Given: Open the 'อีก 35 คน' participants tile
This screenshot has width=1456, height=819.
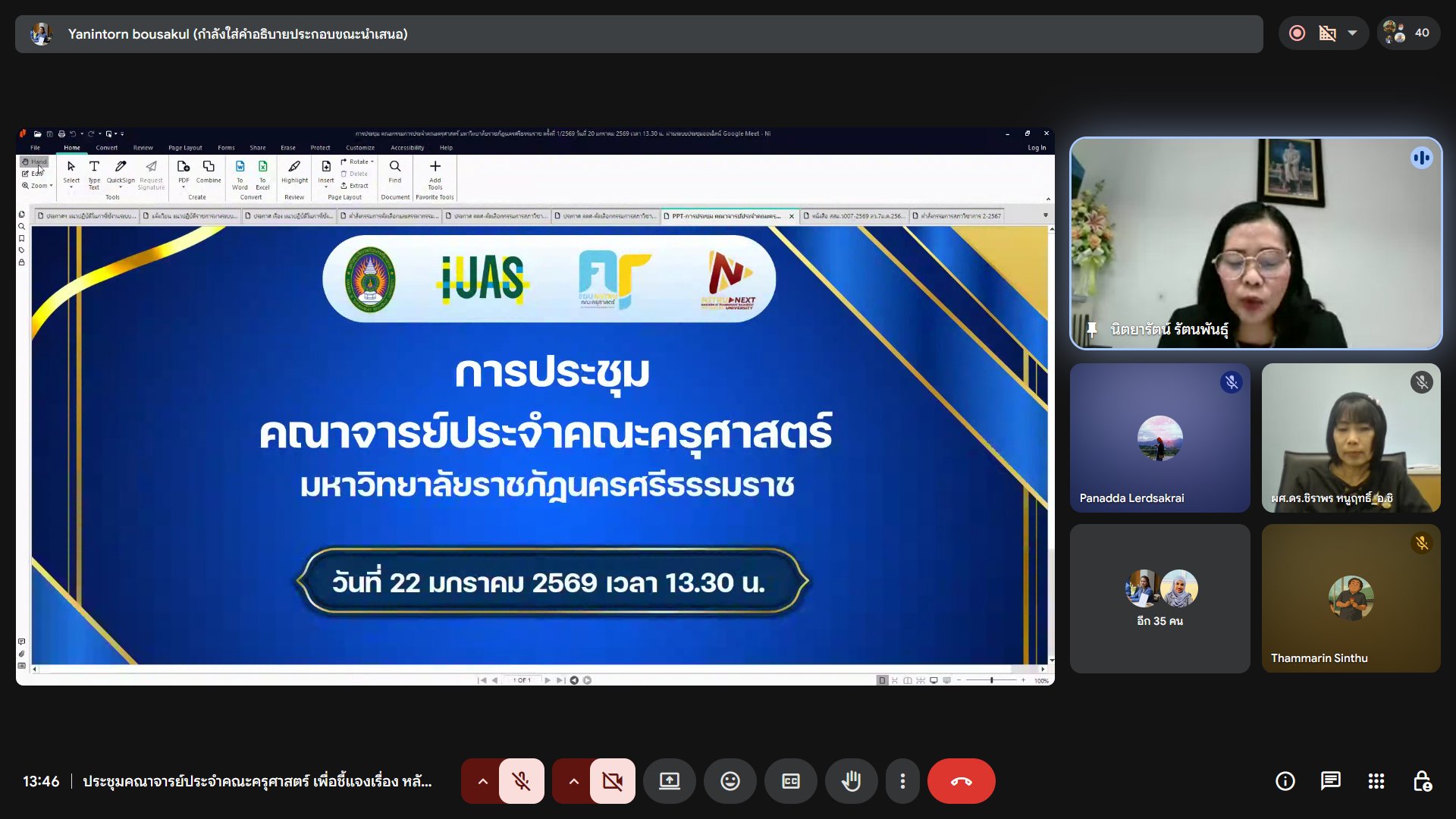Looking at the screenshot, I should tap(1159, 598).
